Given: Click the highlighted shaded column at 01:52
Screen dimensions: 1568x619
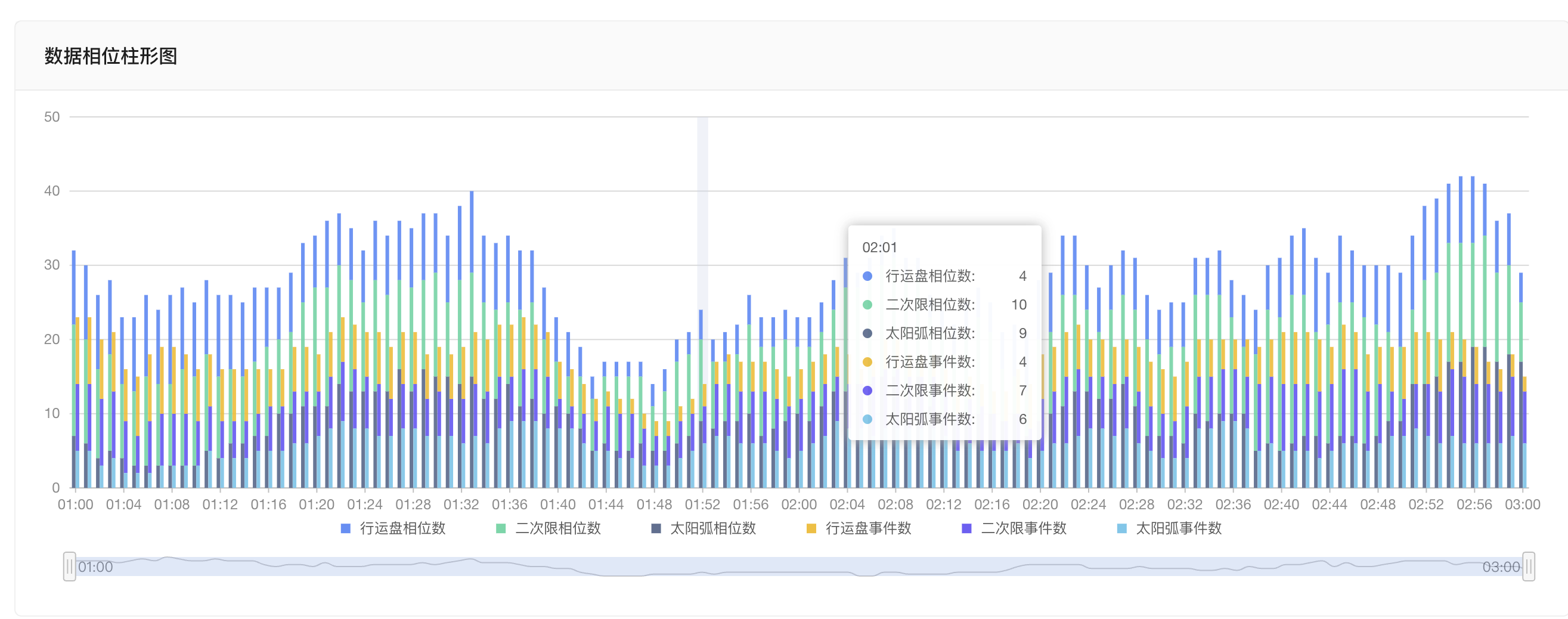Looking at the screenshot, I should pos(702,213).
